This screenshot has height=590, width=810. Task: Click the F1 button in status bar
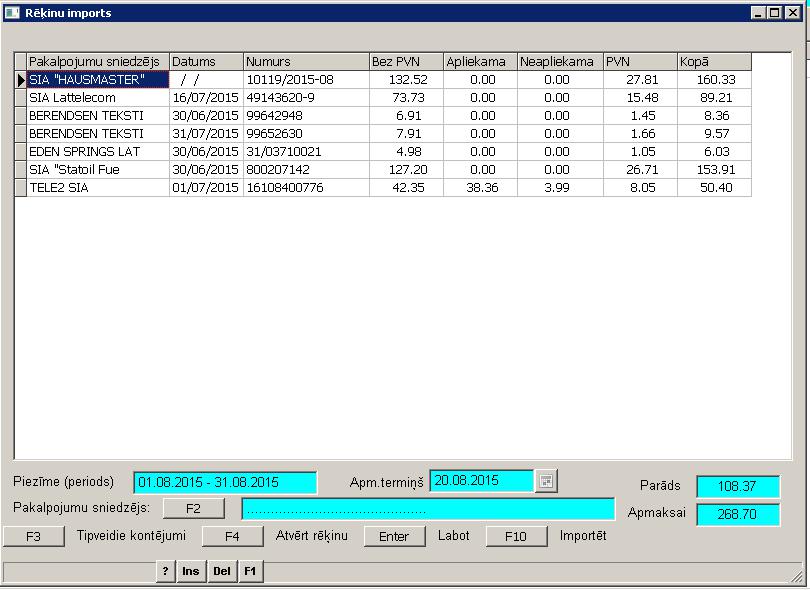(250, 571)
